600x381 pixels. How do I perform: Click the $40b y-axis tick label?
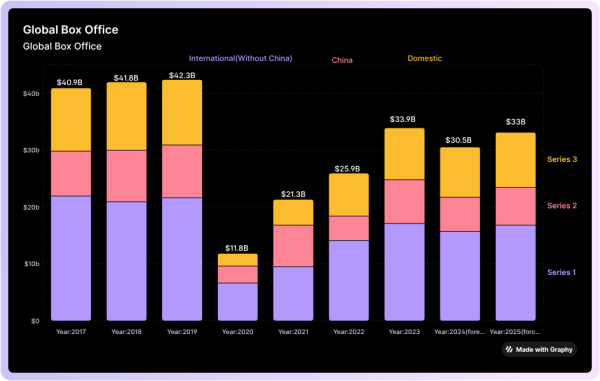31,94
